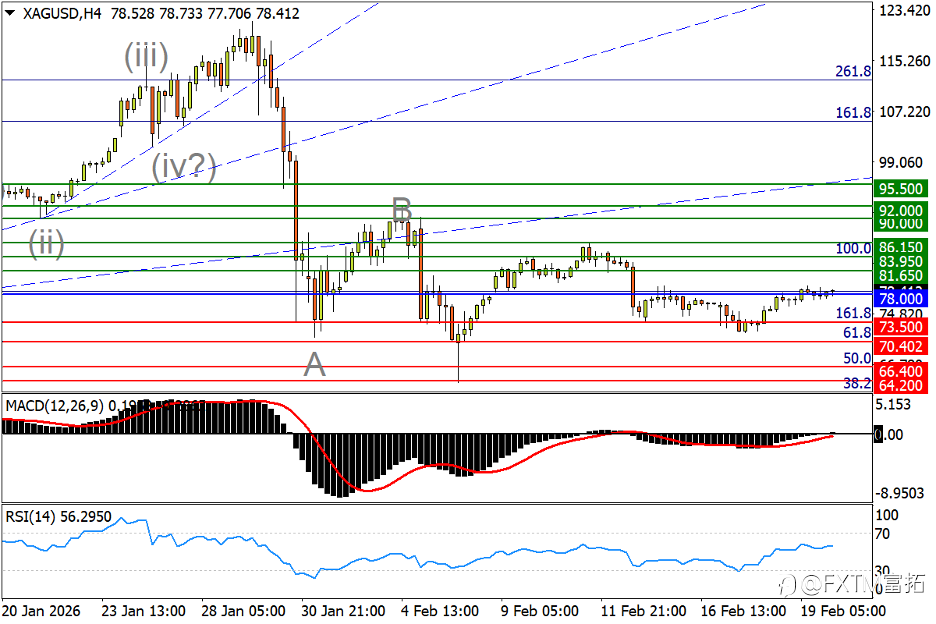Select the red 64.200 support label
Image resolution: width=936 pixels, height=624 pixels.
pos(901,386)
